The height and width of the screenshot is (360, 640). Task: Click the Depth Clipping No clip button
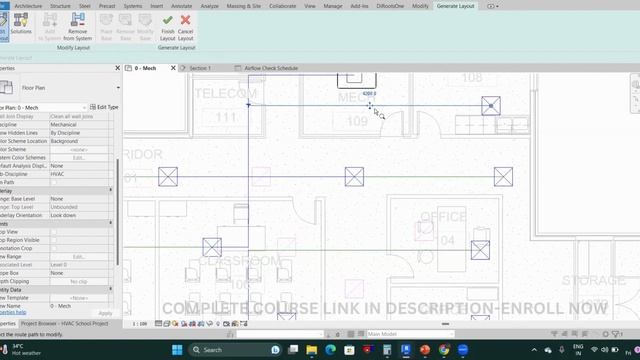[78, 282]
